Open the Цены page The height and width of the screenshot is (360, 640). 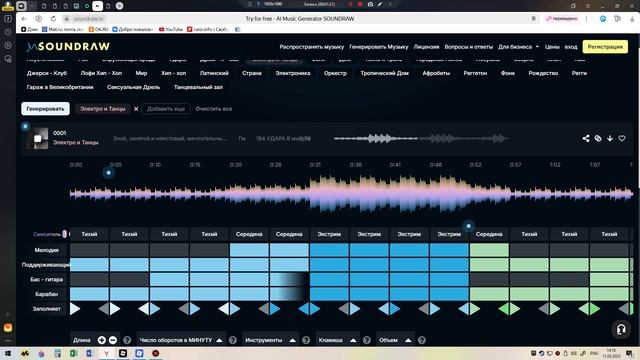[x=552, y=47]
